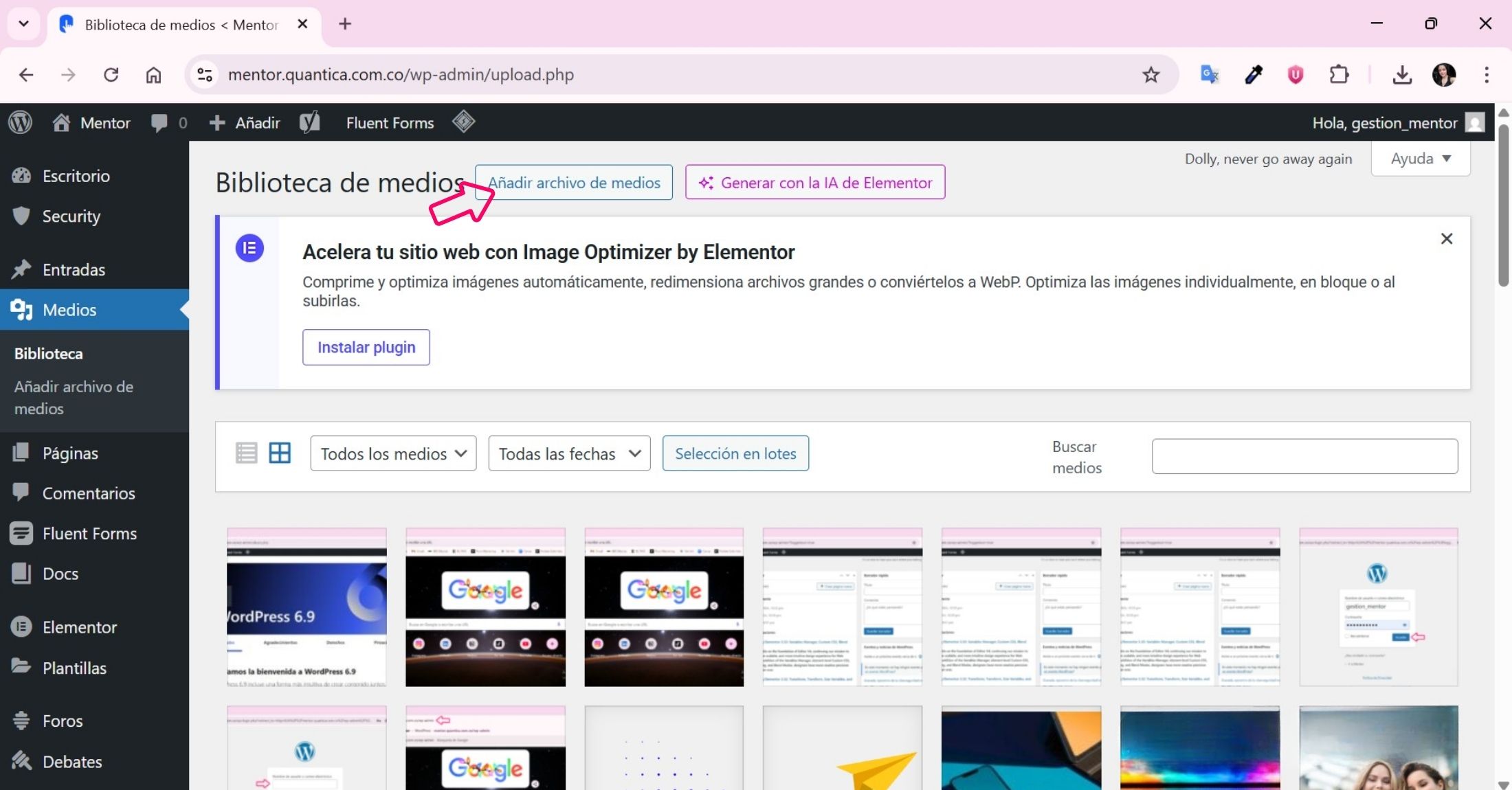The image size is (1512, 790).
Task: Dismiss the Image Optimizer notice
Action: coord(1446,239)
